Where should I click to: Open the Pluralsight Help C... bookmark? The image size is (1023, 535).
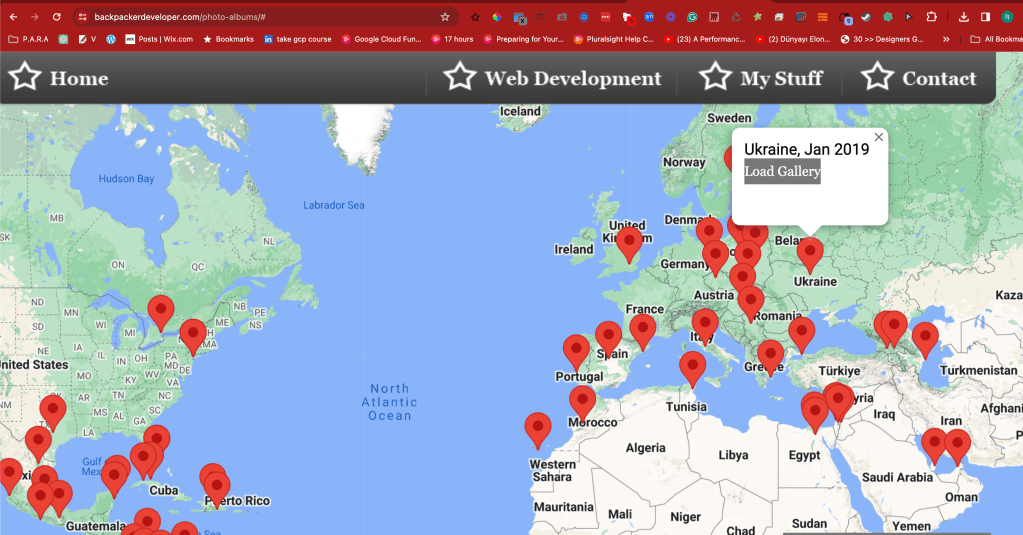point(614,39)
